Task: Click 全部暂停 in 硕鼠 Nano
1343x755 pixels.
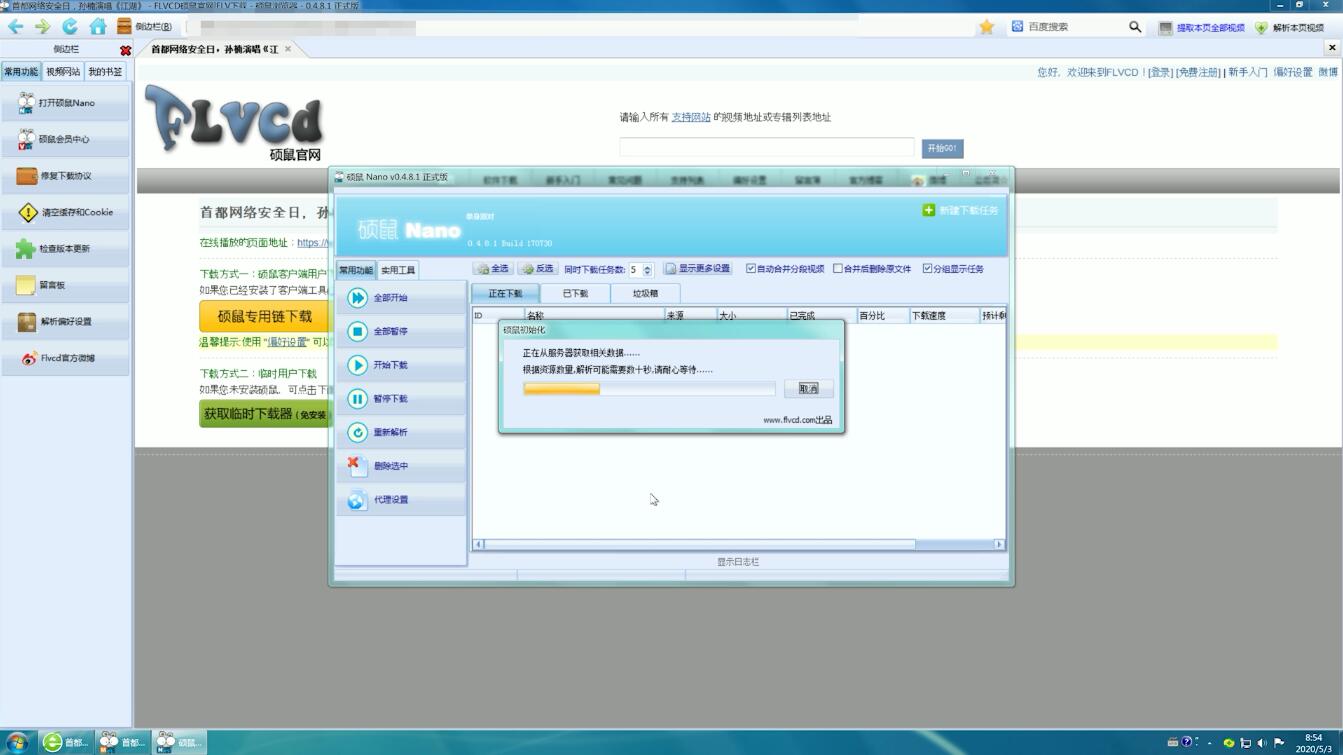Action: point(401,331)
